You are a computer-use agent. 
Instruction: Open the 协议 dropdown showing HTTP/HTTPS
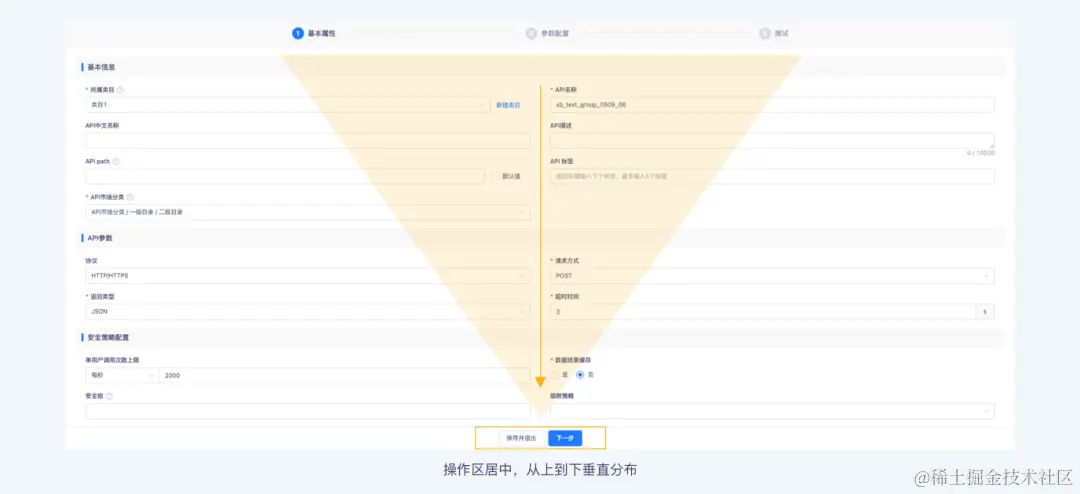[x=308, y=276]
